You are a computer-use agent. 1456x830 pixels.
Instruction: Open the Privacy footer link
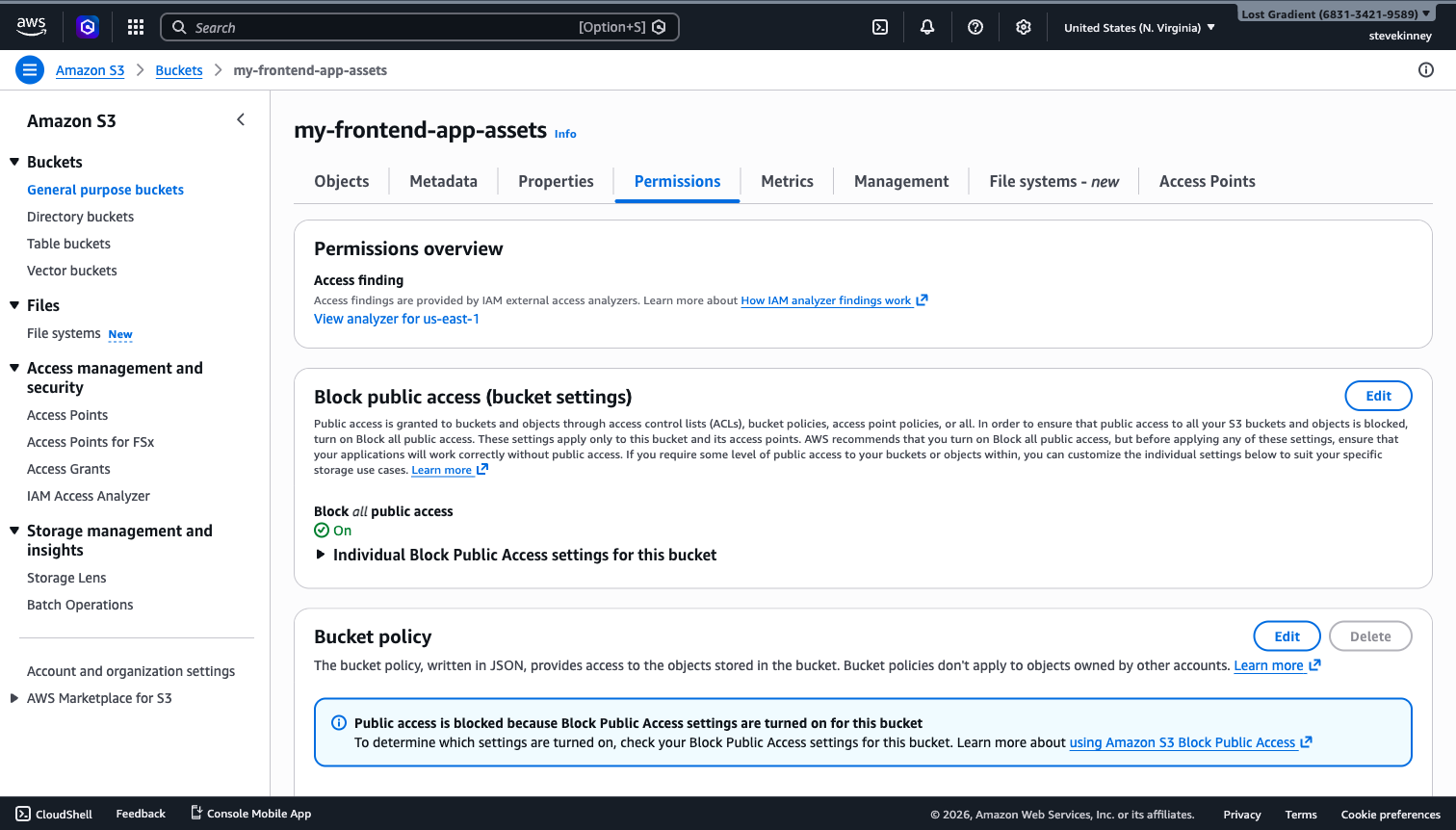(1242, 815)
